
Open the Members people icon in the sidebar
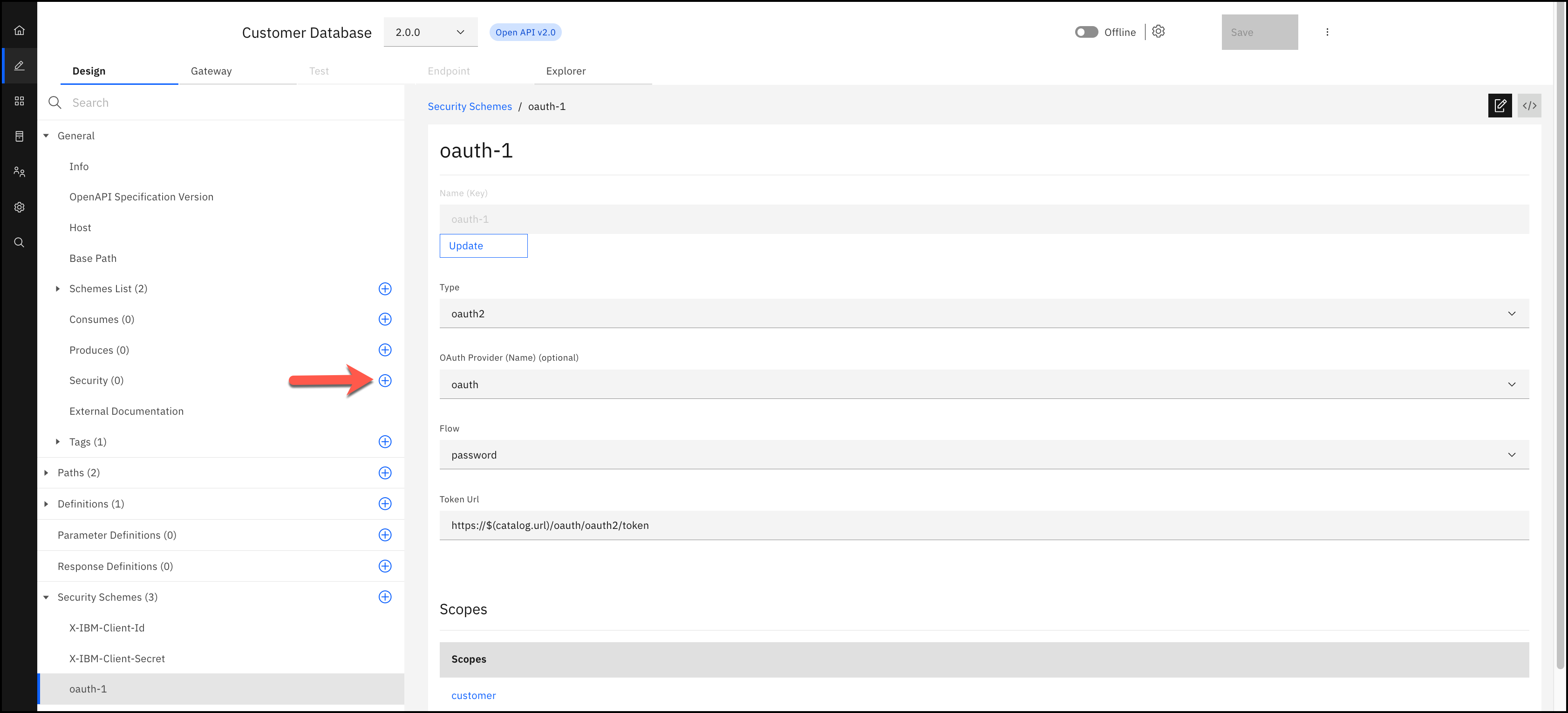19,171
